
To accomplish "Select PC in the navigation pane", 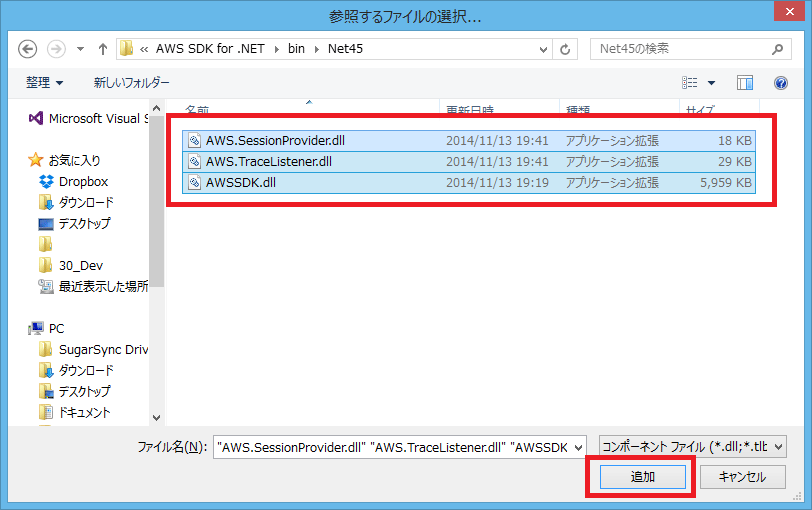I will tap(47, 329).
